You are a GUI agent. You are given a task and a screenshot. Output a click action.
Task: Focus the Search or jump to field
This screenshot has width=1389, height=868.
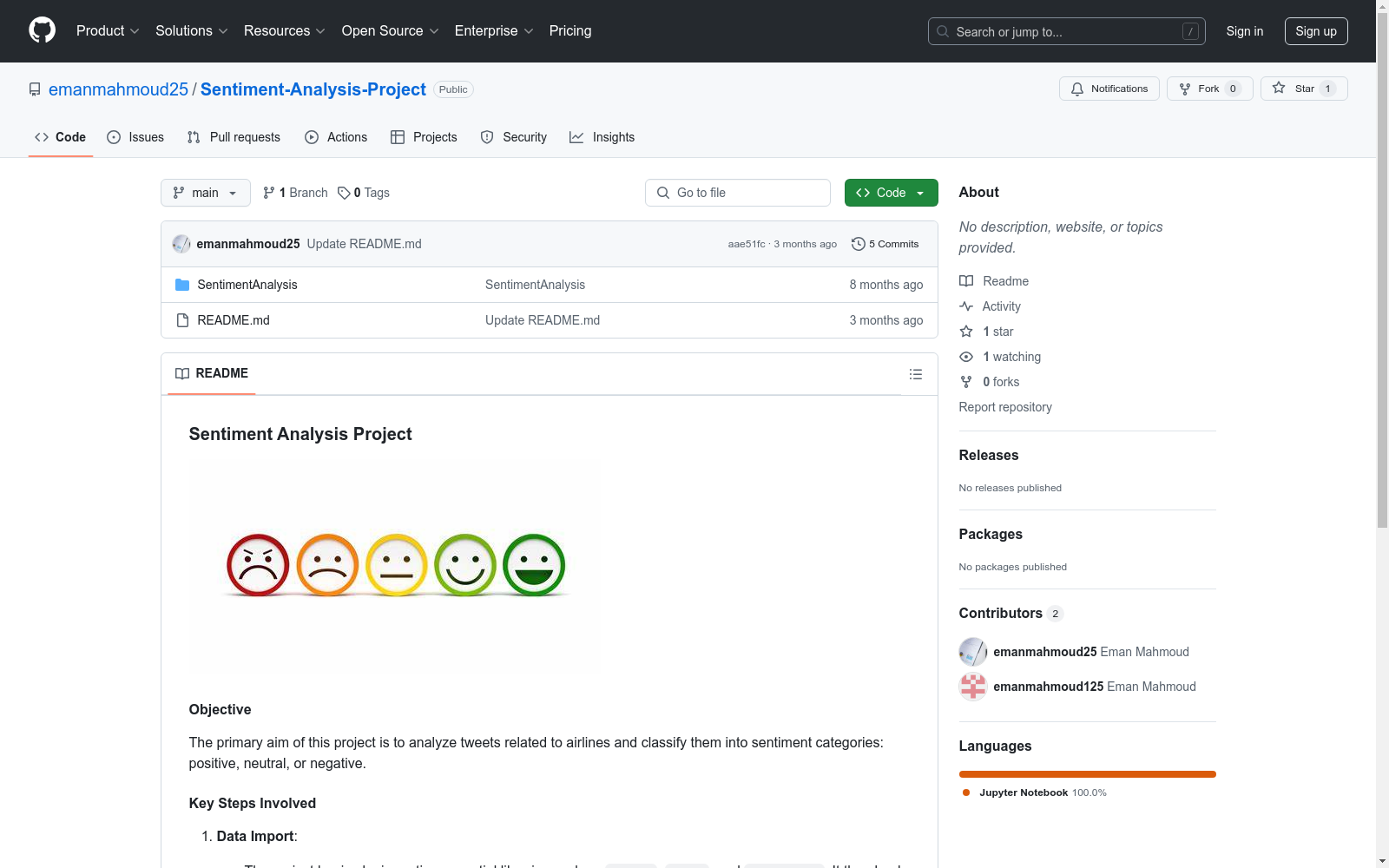pos(1066,31)
